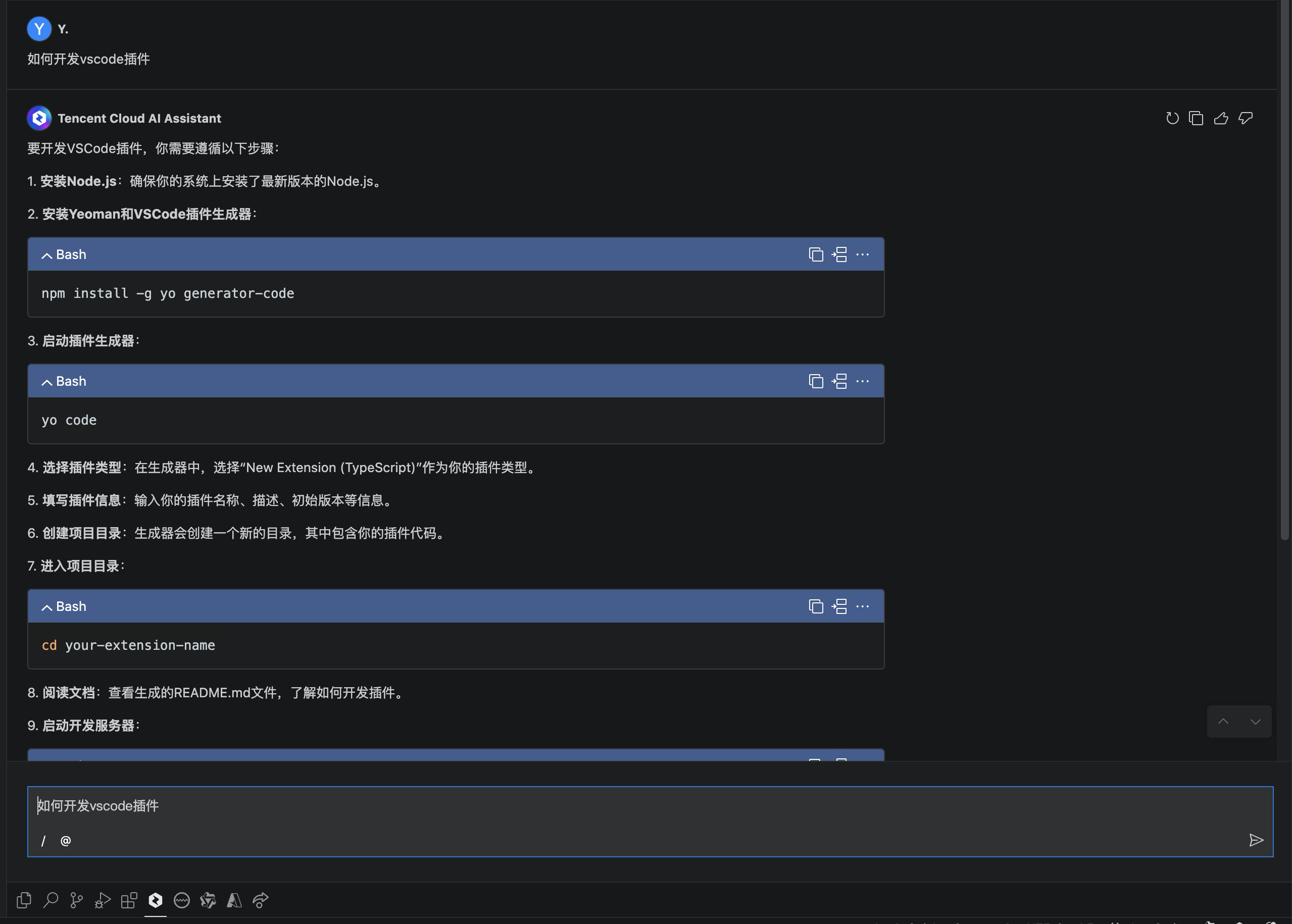Open more options for cd command block
Viewport: 1292px width, 924px height.
point(863,606)
